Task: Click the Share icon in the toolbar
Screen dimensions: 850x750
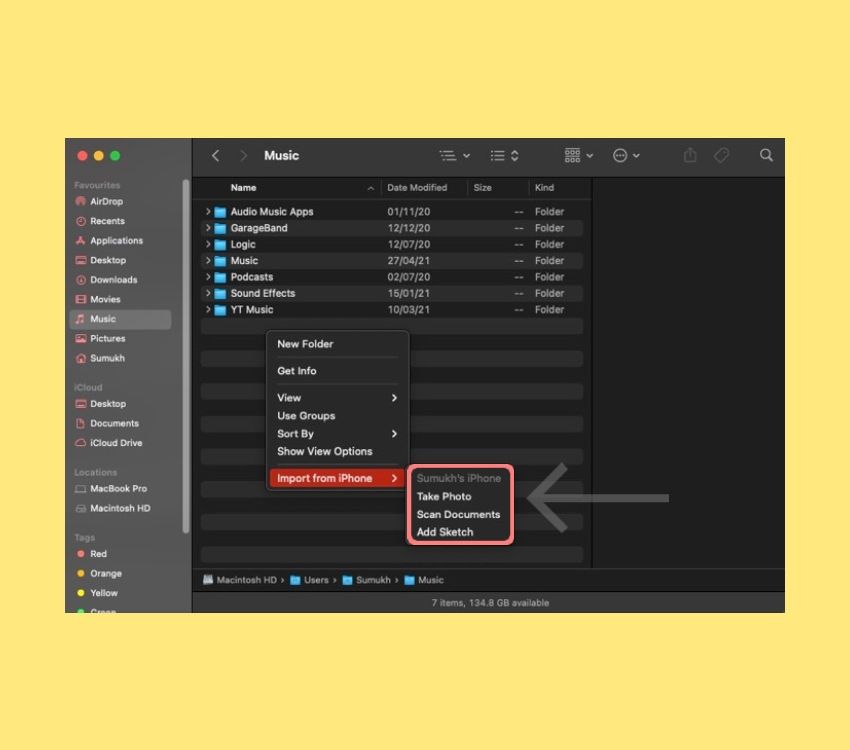Action: [x=690, y=155]
